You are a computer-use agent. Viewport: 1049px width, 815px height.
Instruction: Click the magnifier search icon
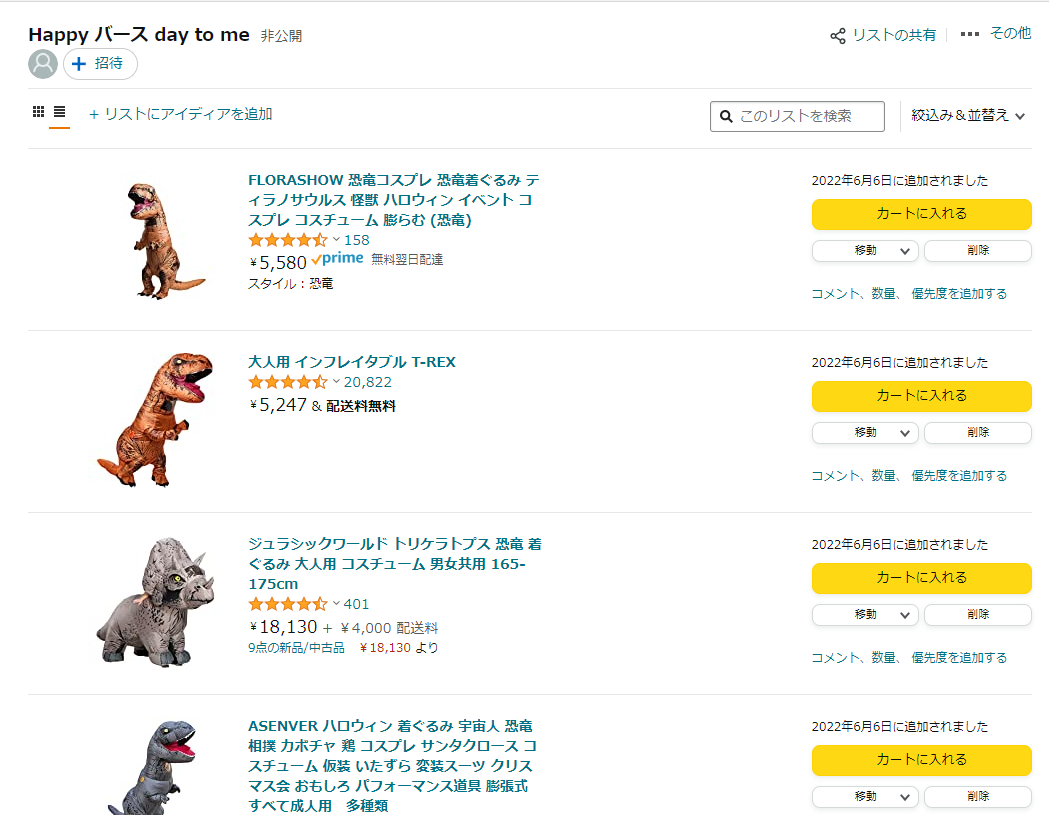[x=726, y=116]
